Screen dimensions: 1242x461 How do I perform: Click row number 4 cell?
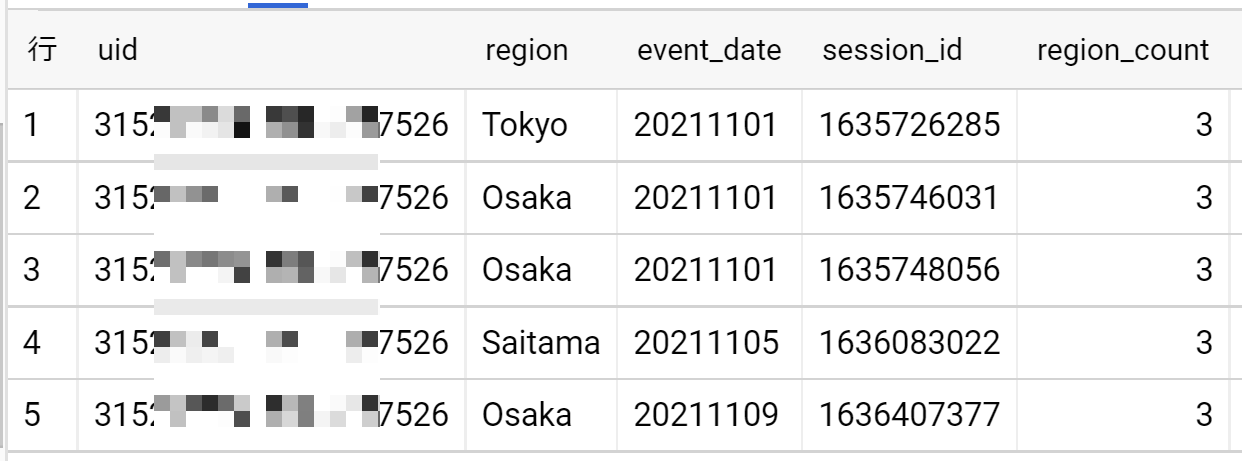[x=32, y=343]
